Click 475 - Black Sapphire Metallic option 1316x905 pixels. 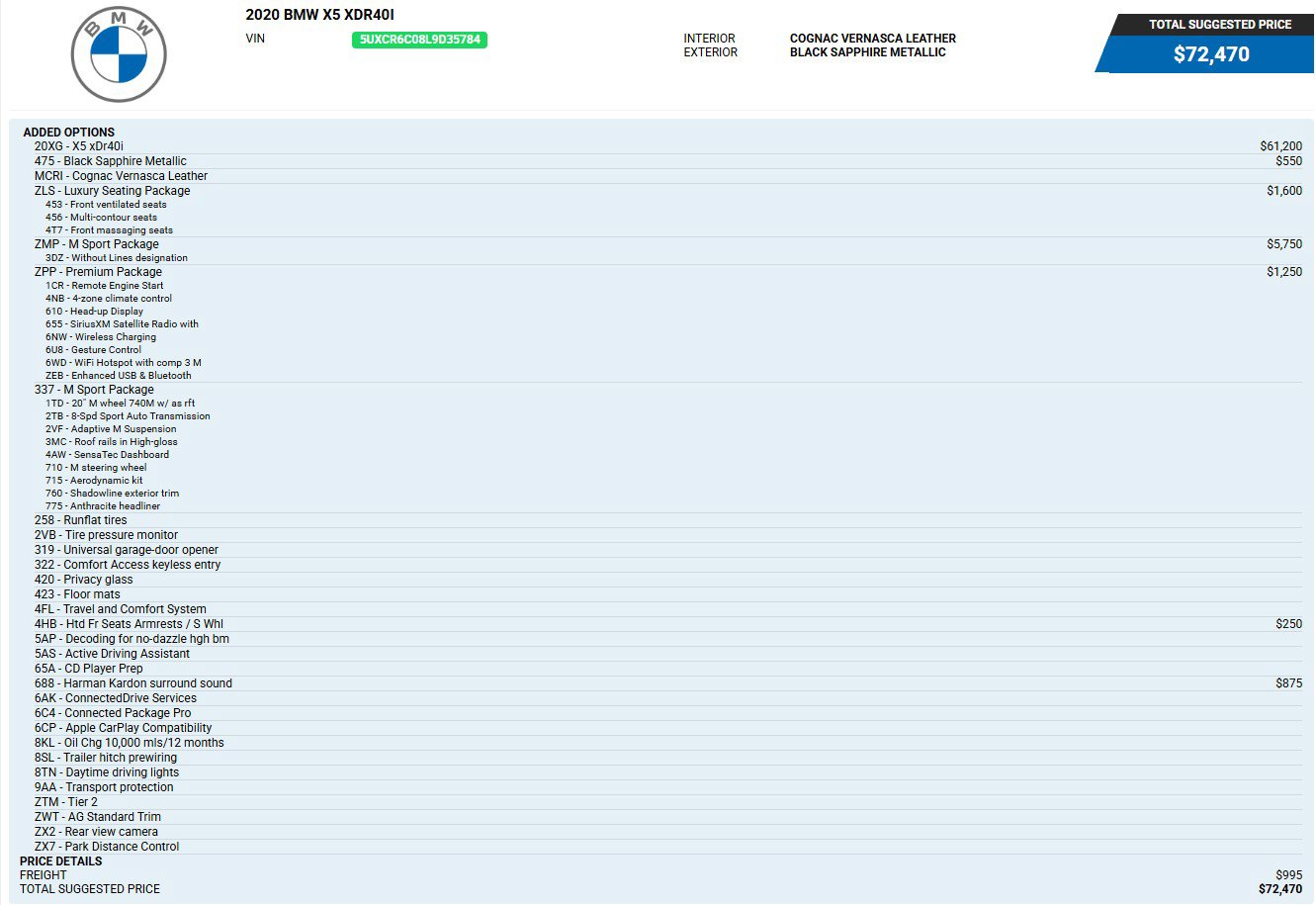110,161
